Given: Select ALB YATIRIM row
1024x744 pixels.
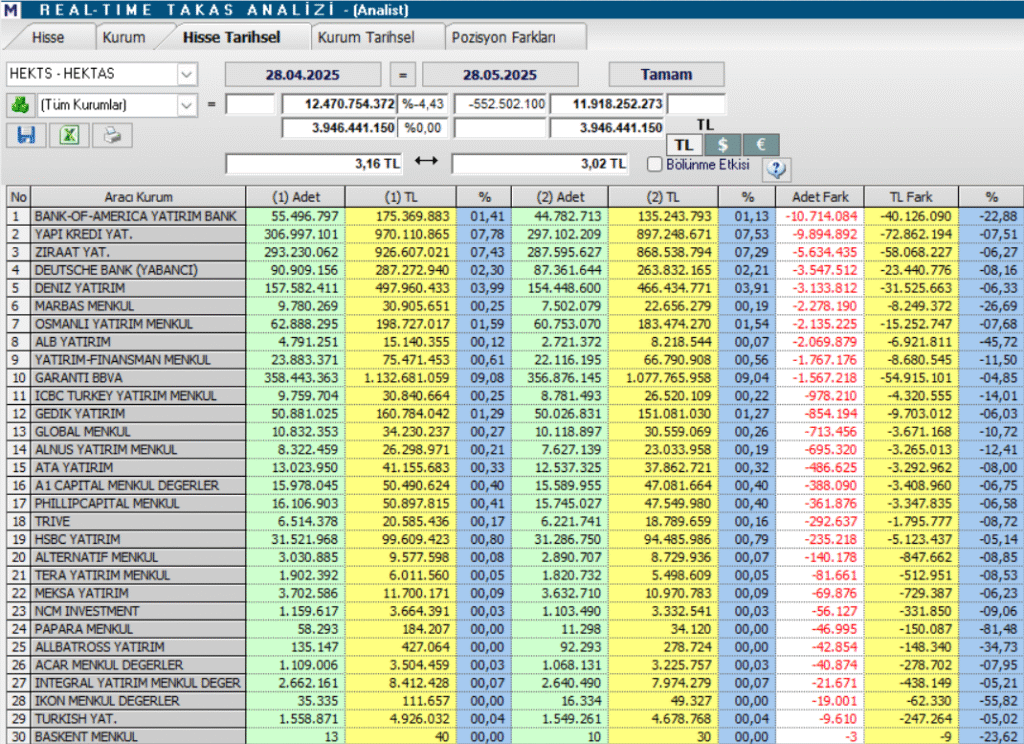Looking at the screenshot, I should [x=515, y=342].
